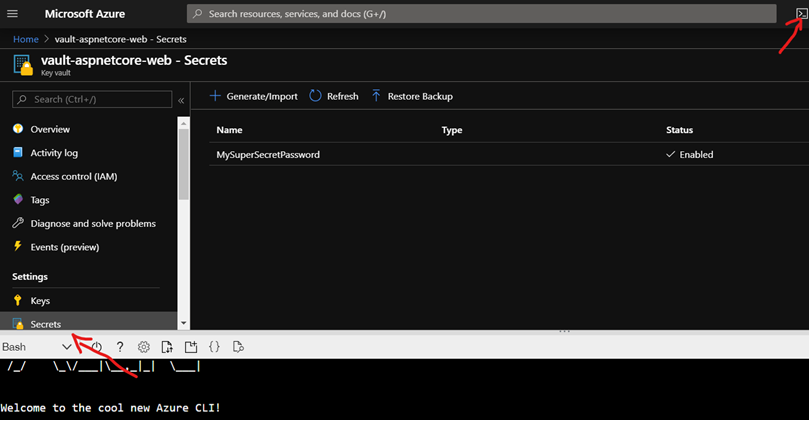Click the sidebar scrollbar thumb
This screenshot has height=421, width=809.
coord(184,164)
